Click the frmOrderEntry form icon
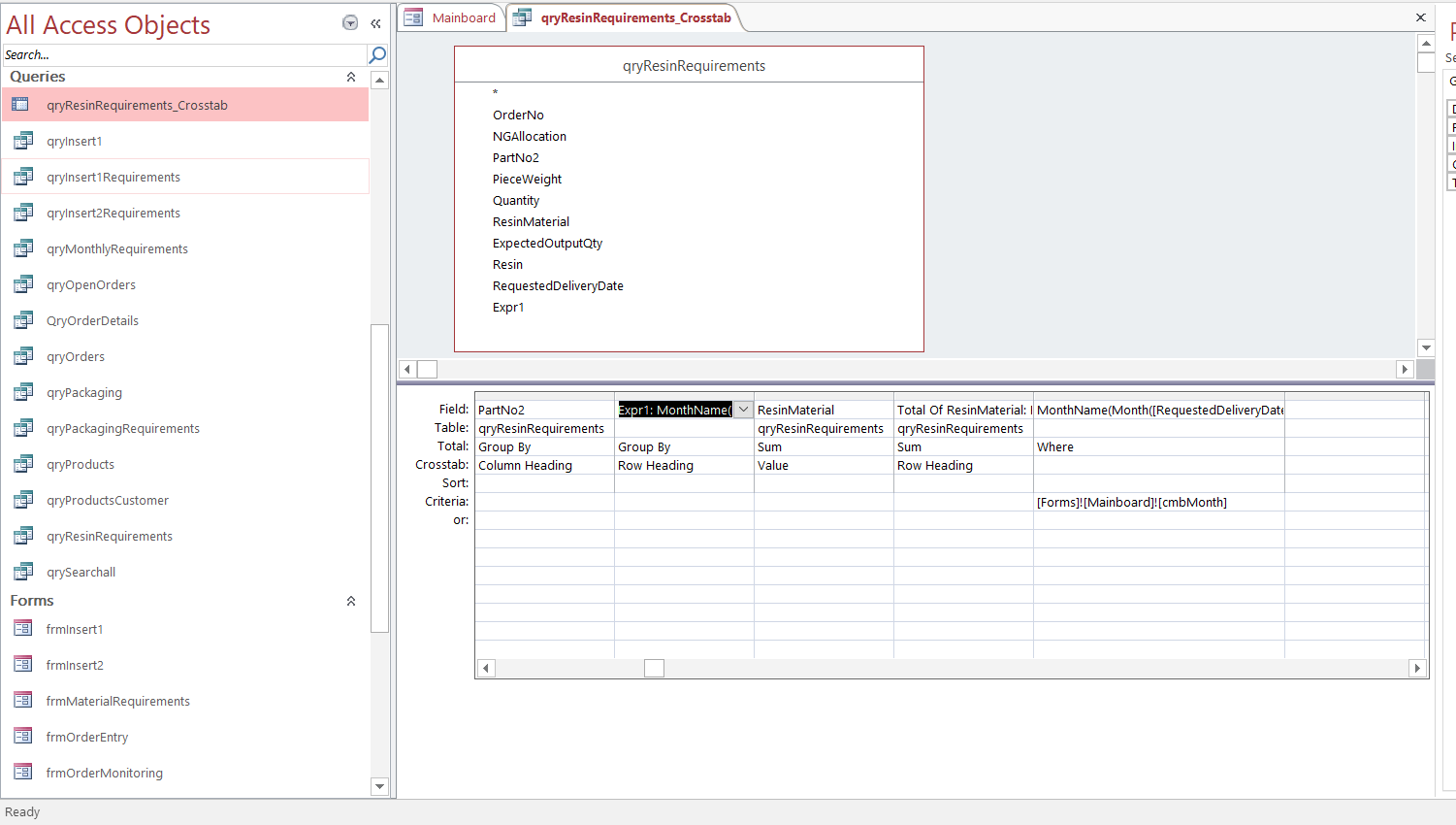The image size is (1456, 825). (23, 737)
